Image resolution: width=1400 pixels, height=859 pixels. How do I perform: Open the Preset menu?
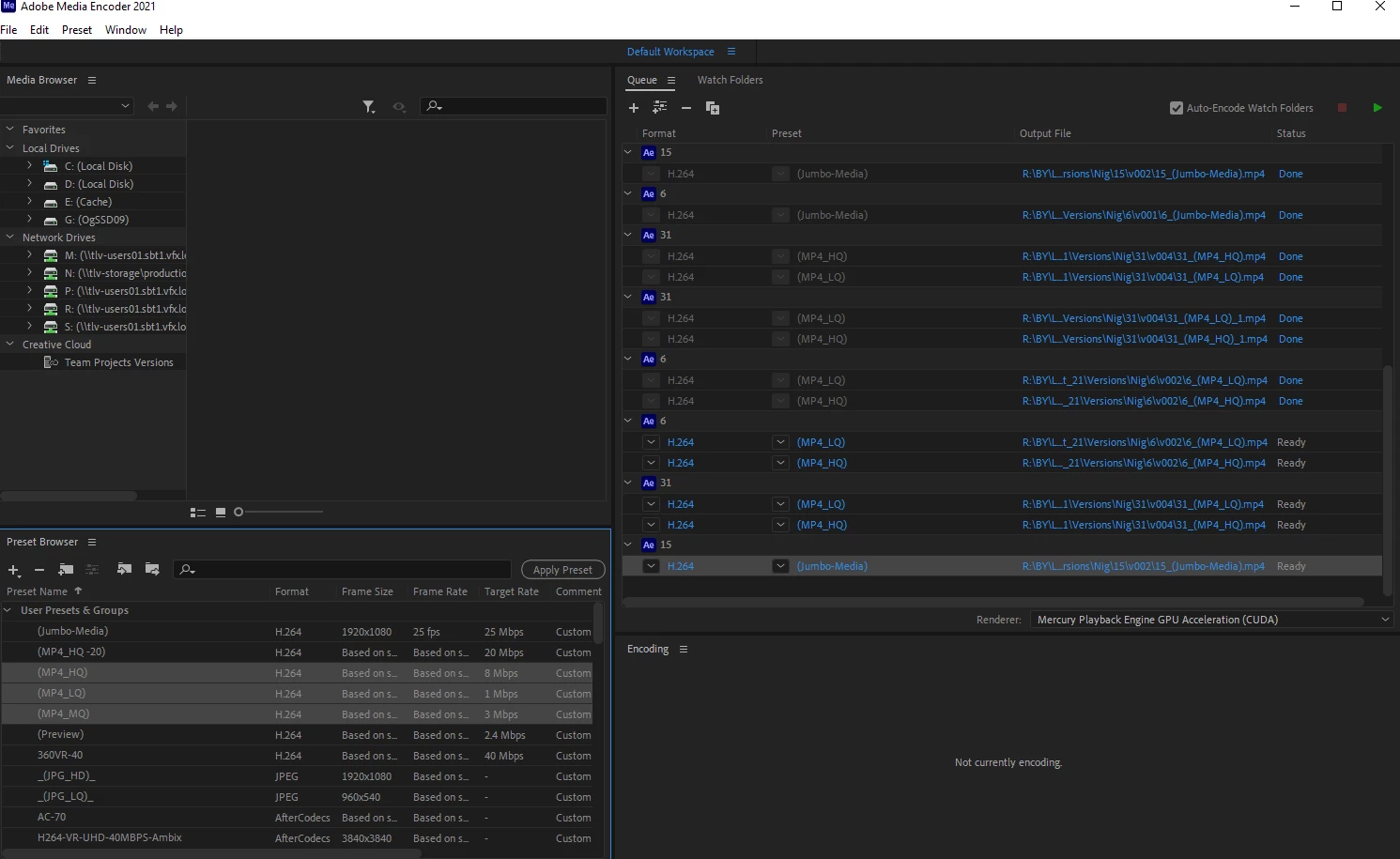pos(77,30)
